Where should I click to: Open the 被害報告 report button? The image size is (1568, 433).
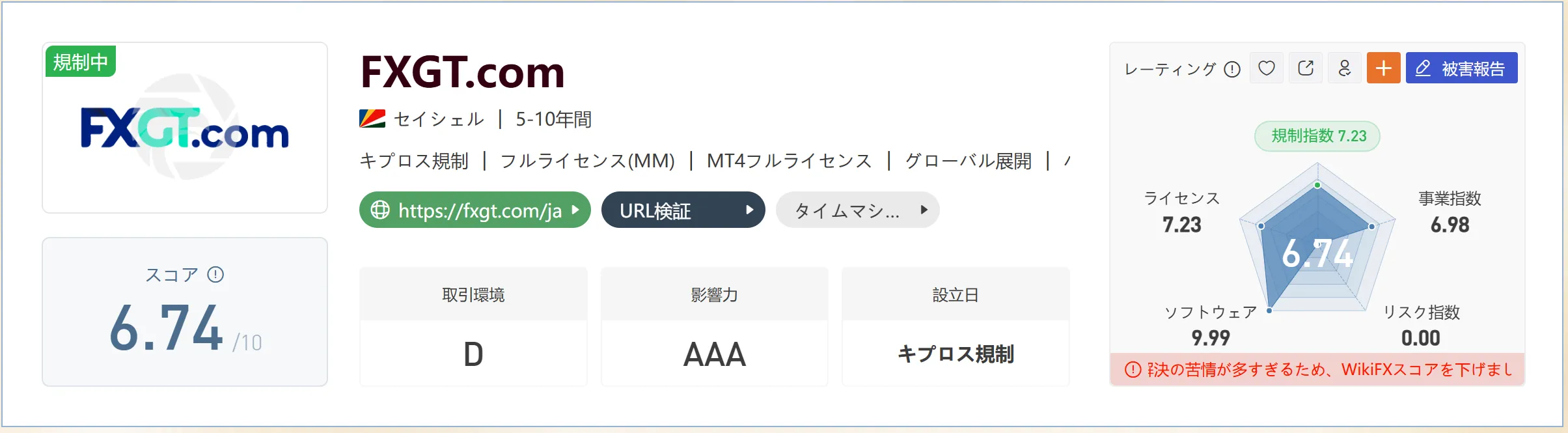coord(1461,68)
